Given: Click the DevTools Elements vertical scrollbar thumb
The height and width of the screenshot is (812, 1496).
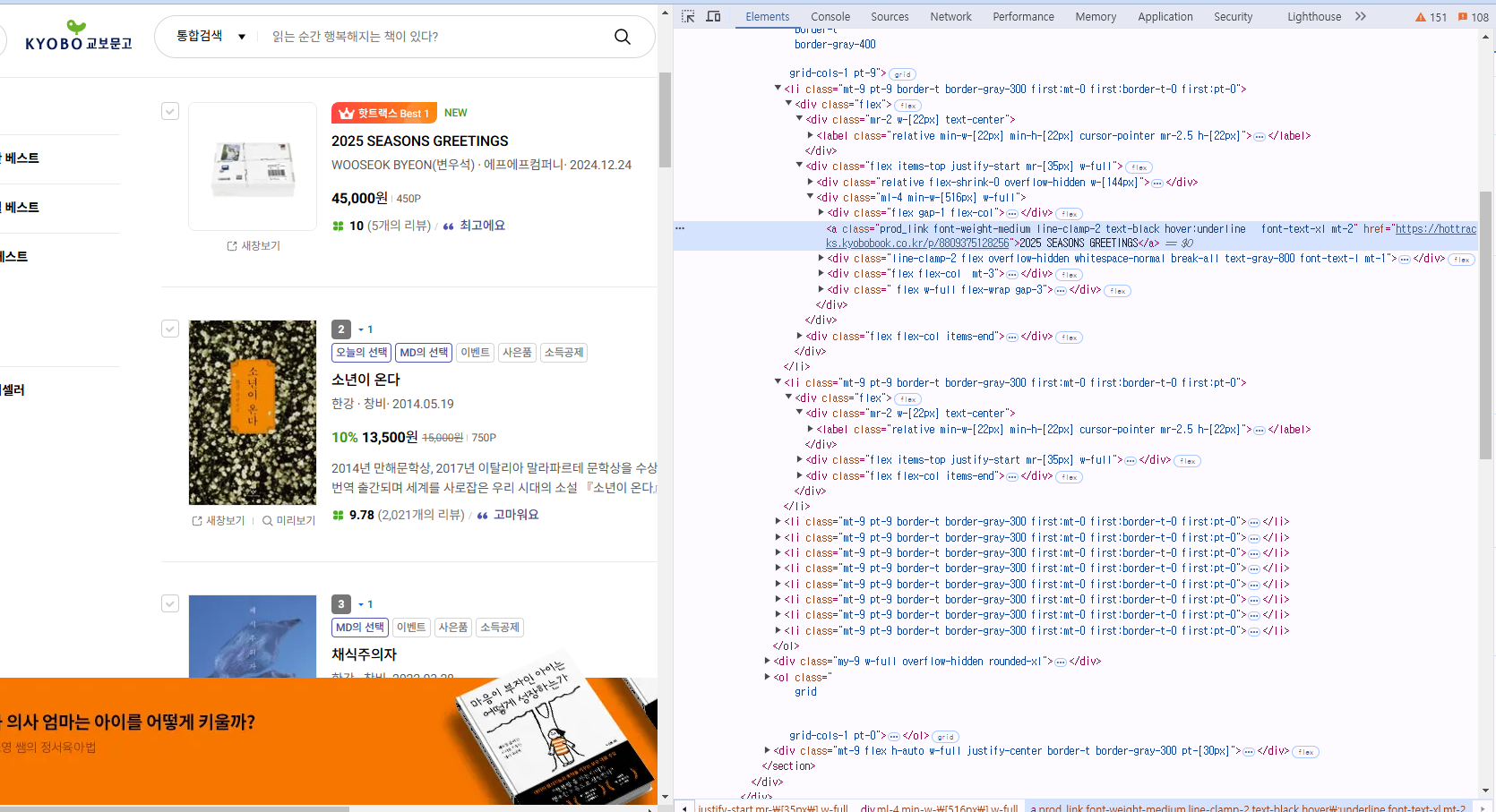Looking at the screenshot, I should [x=1486, y=324].
